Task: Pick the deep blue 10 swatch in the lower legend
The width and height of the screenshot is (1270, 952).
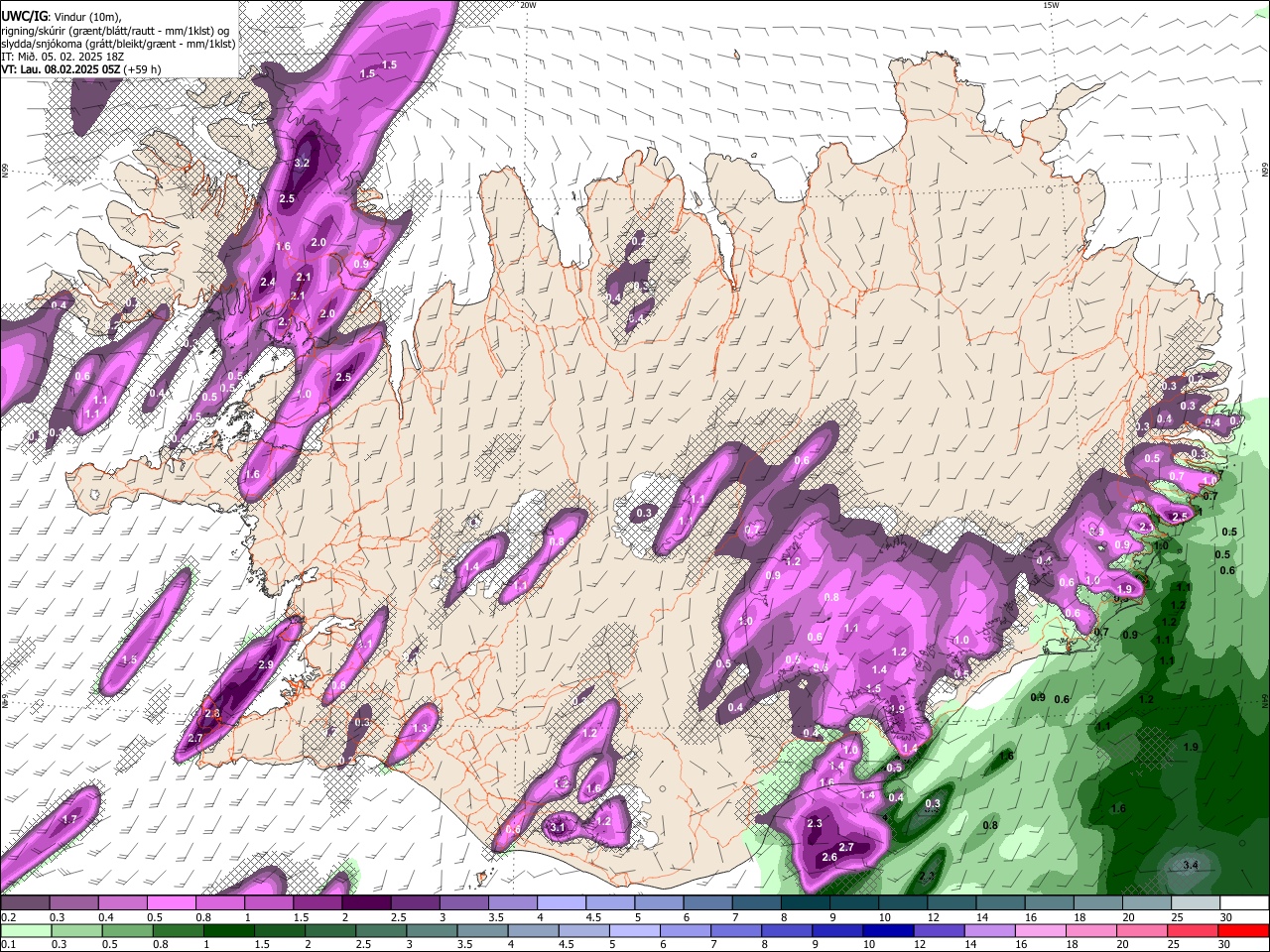Action: pyautogui.click(x=887, y=931)
